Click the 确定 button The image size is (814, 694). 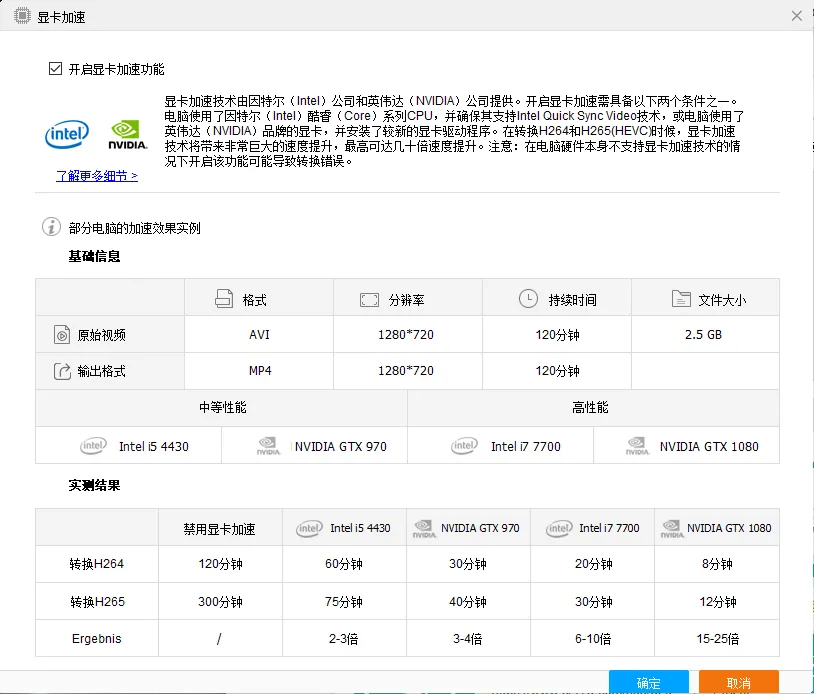(648, 682)
